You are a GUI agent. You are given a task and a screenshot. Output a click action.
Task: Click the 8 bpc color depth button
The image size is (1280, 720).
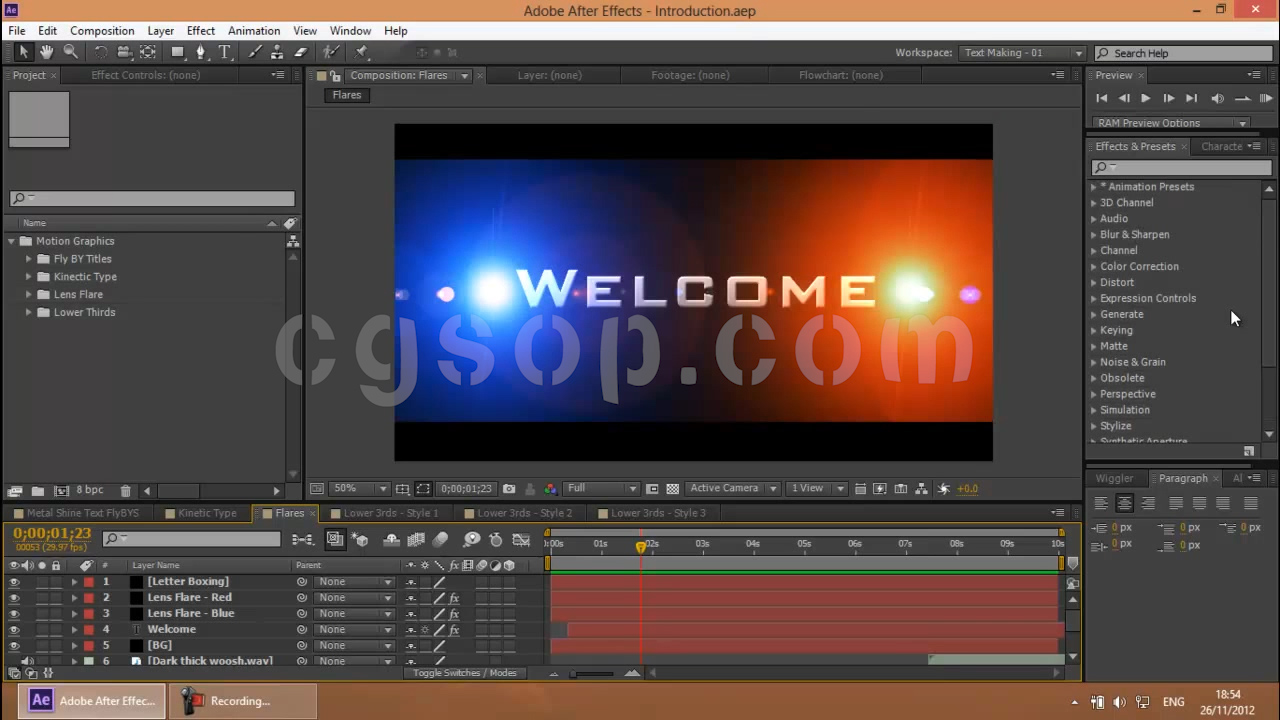click(x=89, y=491)
